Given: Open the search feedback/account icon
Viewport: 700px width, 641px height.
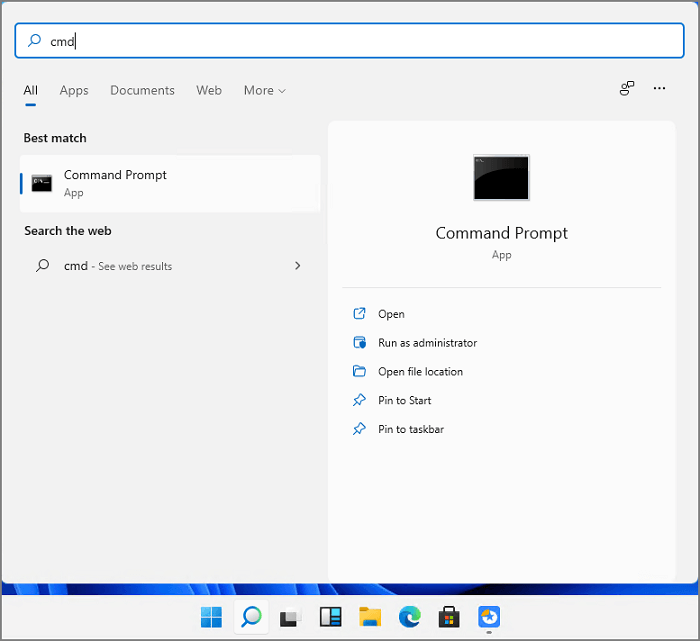Looking at the screenshot, I should (x=627, y=89).
